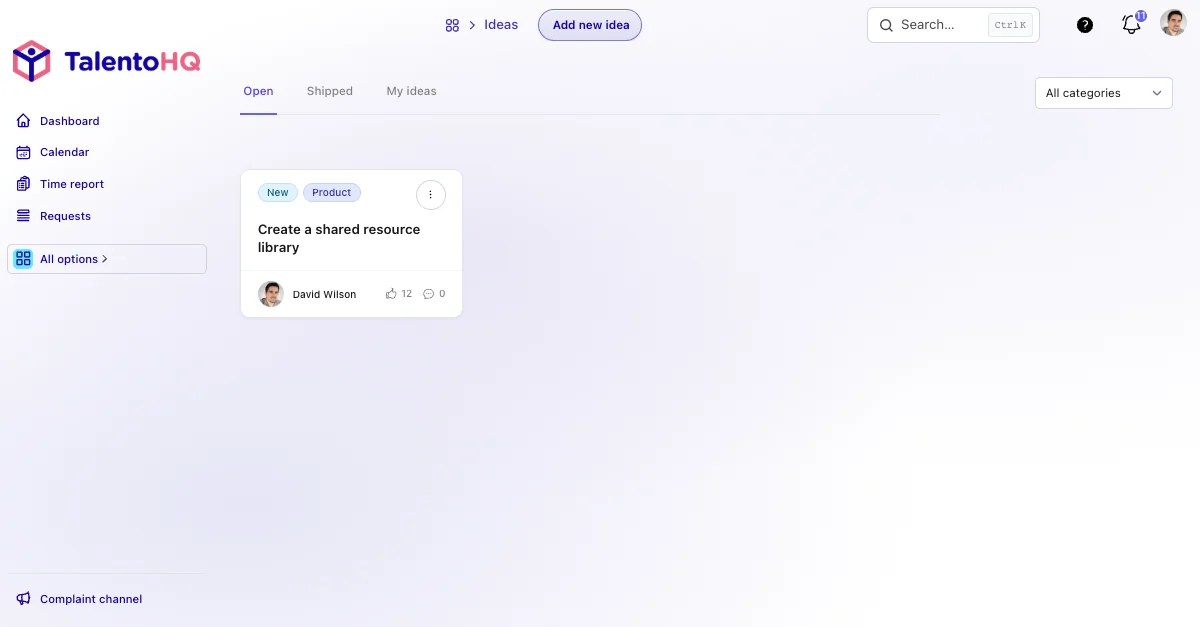Screen dimensions: 1200x627
Task: Switch to the Shipped tab
Action: (x=330, y=91)
